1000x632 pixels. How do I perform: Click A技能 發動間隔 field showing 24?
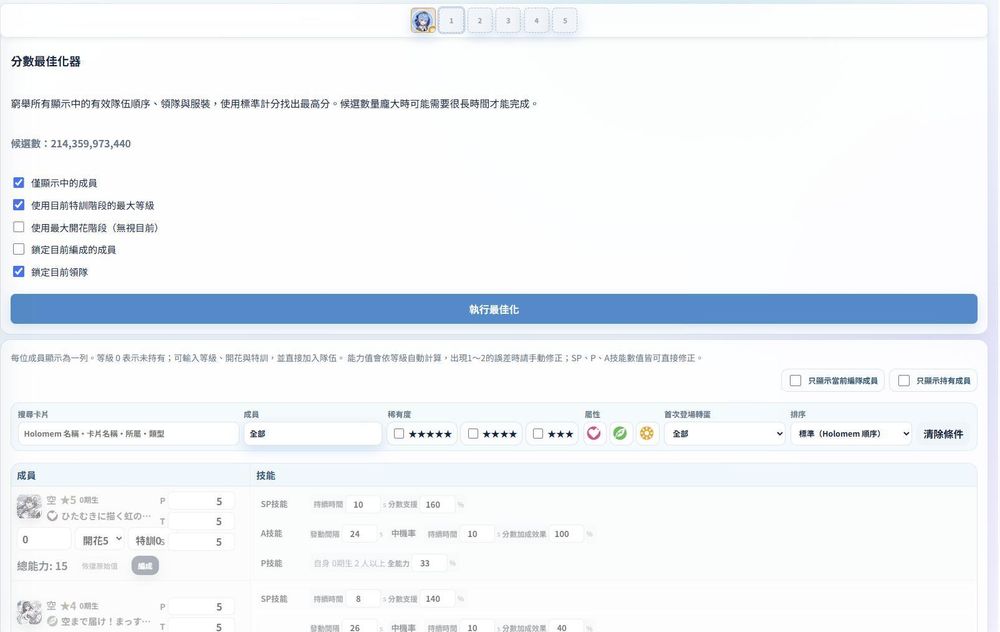click(x=360, y=534)
